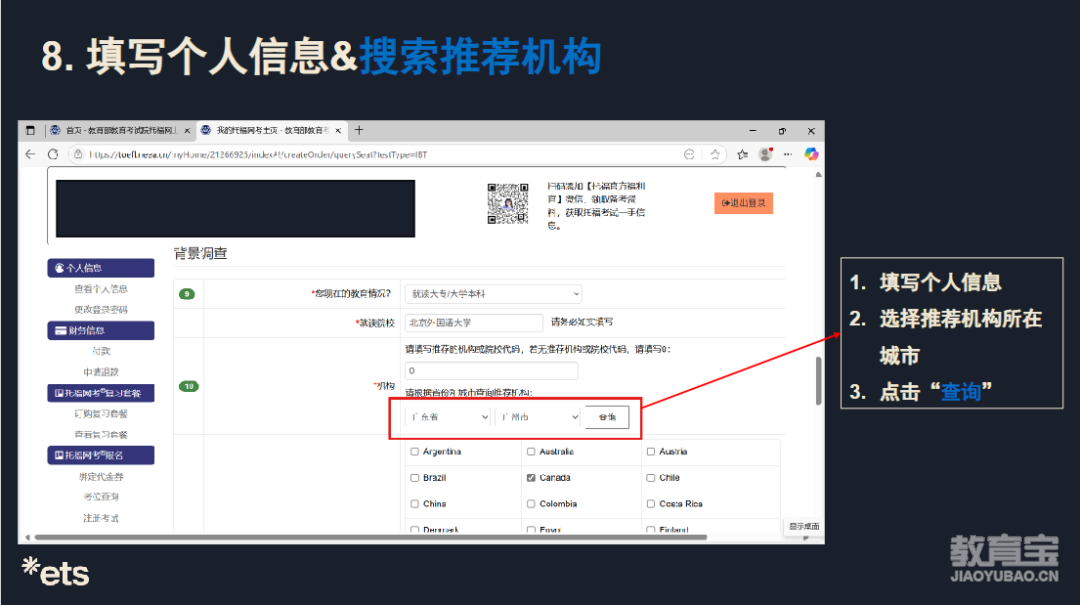The height and width of the screenshot is (605, 1080).
Task: Check the China checkbox
Action: (x=415, y=504)
